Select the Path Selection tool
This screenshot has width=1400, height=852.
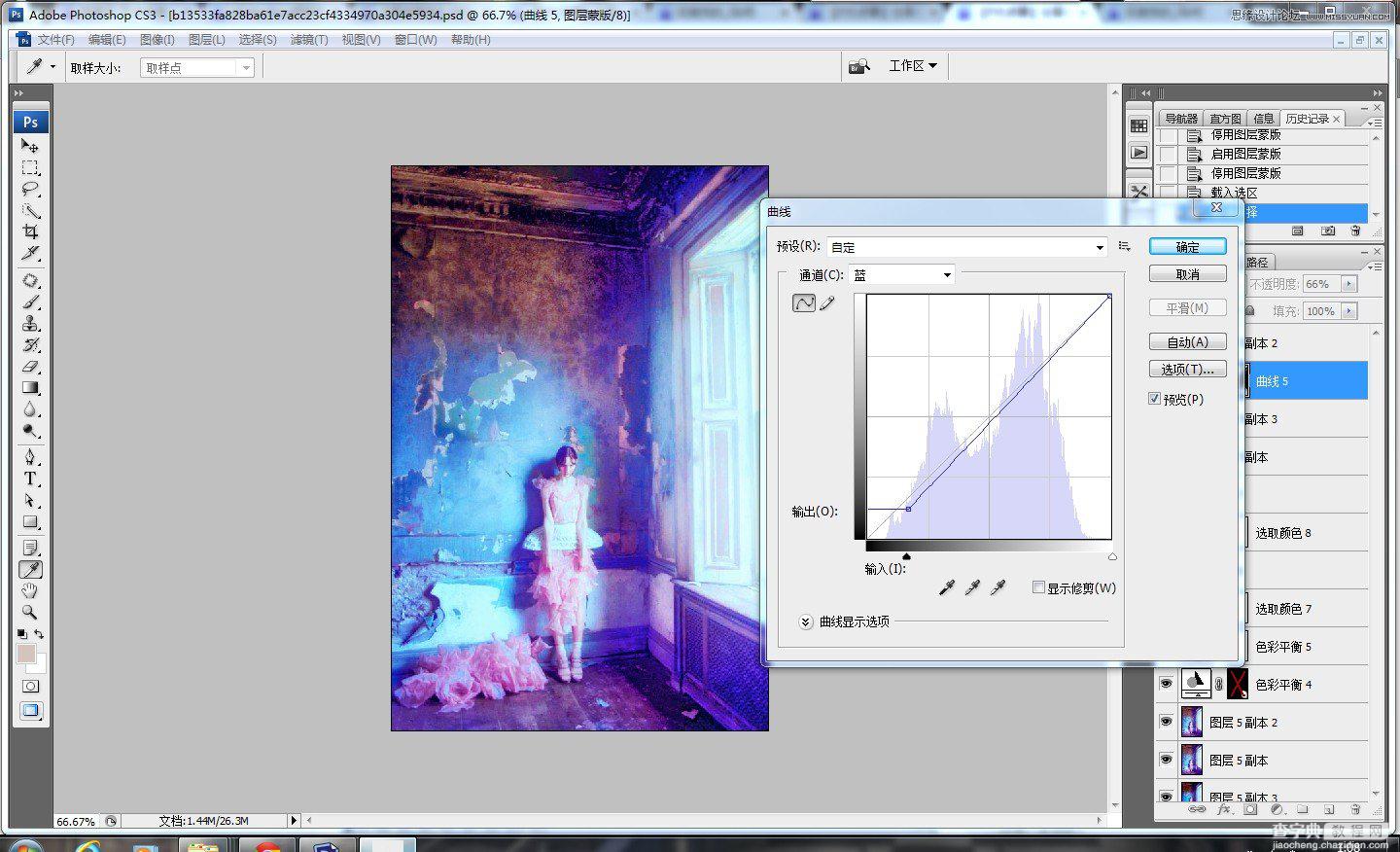click(30, 500)
